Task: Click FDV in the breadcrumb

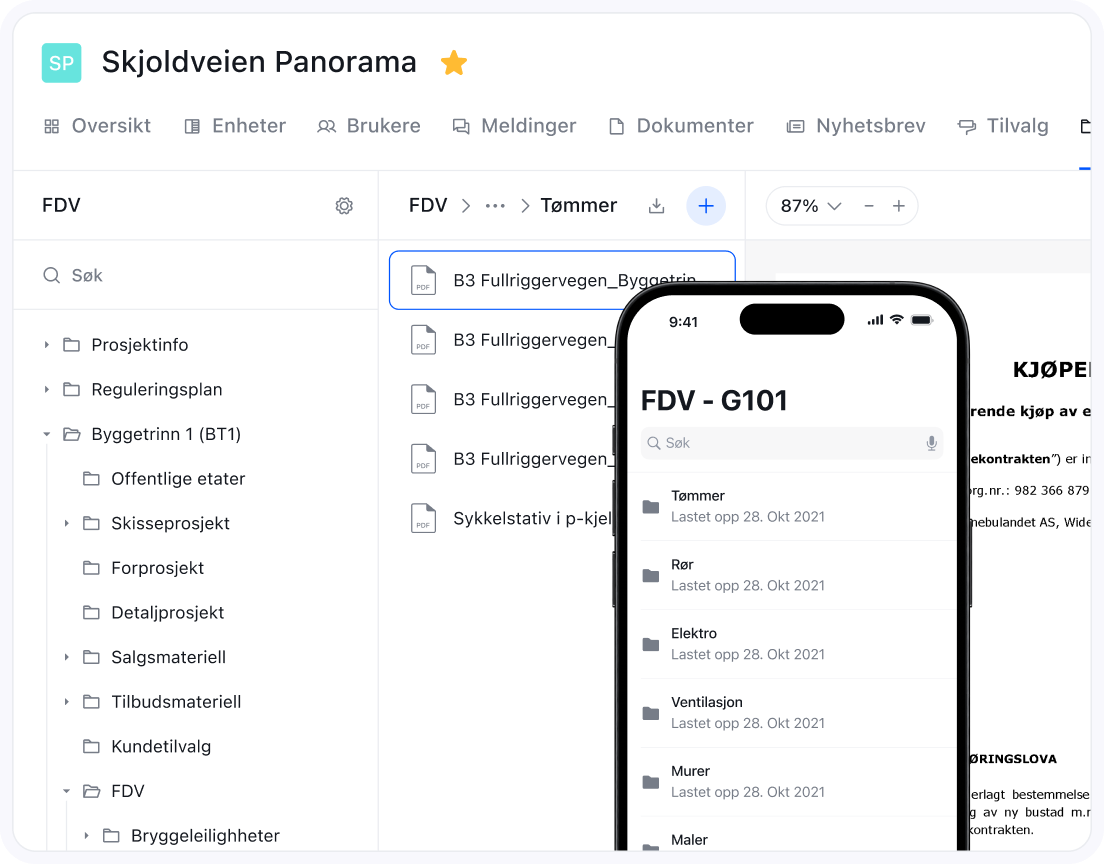Action: tap(428, 206)
